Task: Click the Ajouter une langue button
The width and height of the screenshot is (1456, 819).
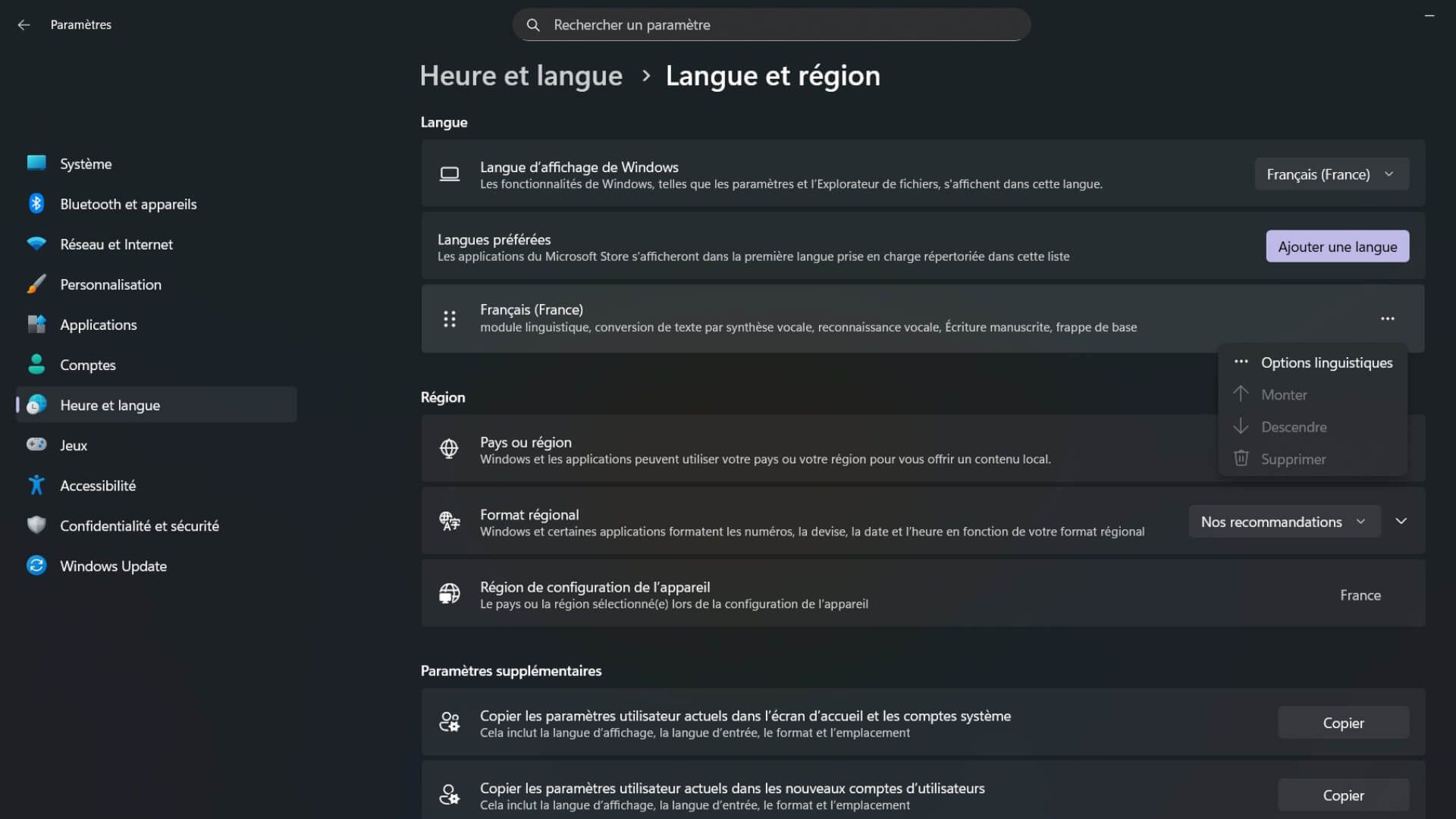Action: (x=1337, y=246)
